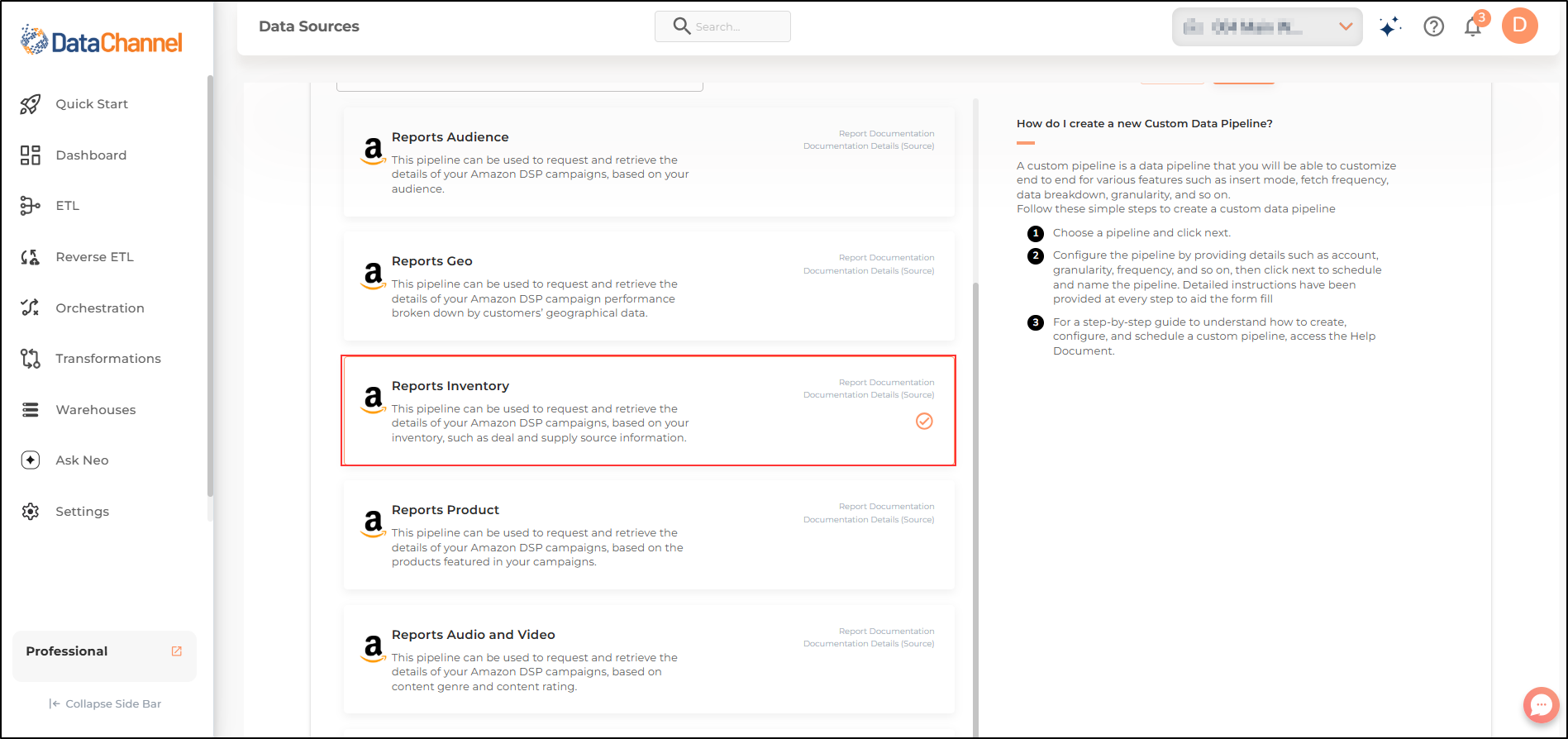1568x739 pixels.
Task: Open the Ask Neo menu item
Action: 82,460
